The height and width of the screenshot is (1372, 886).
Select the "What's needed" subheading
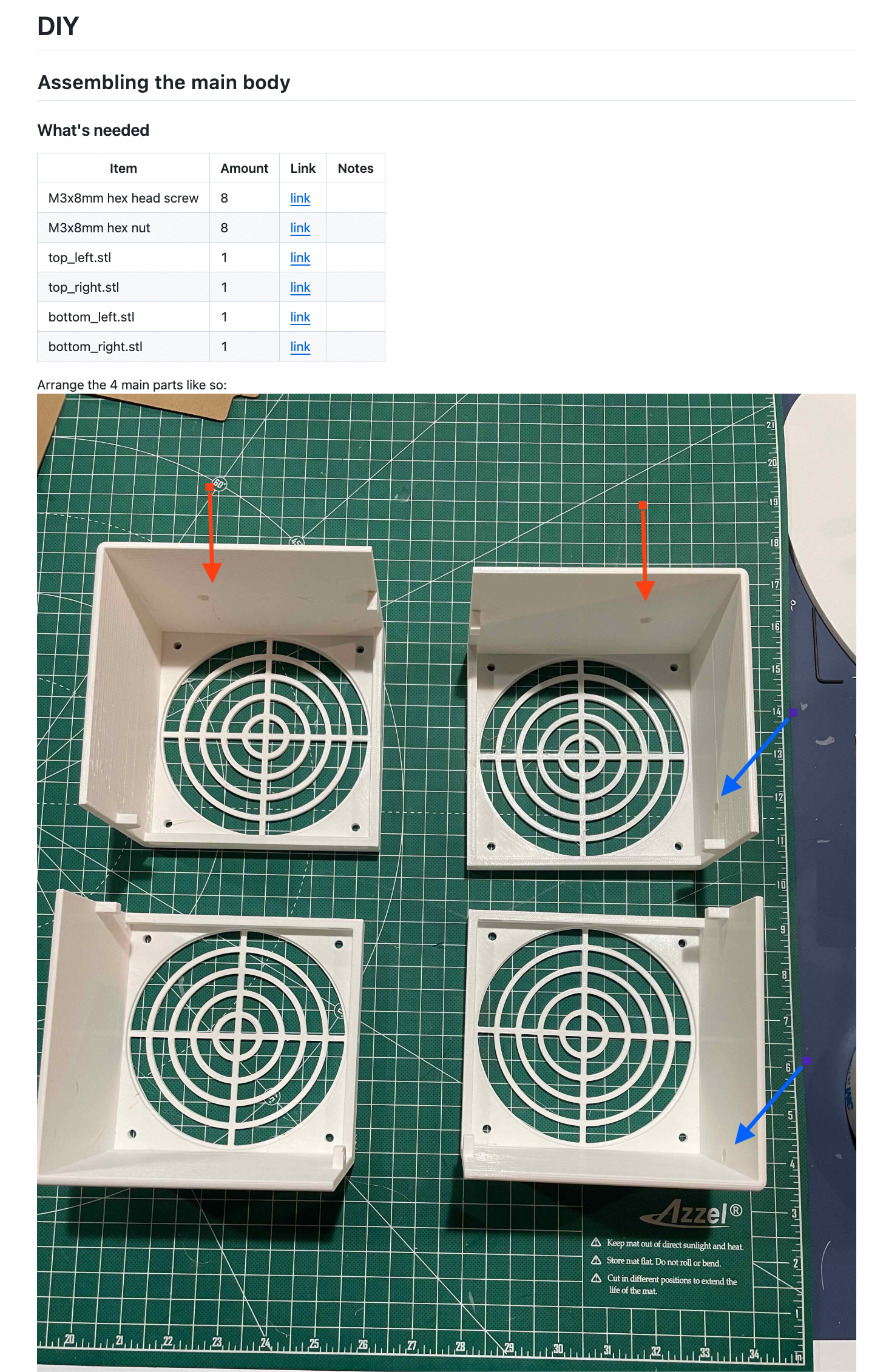point(93,130)
